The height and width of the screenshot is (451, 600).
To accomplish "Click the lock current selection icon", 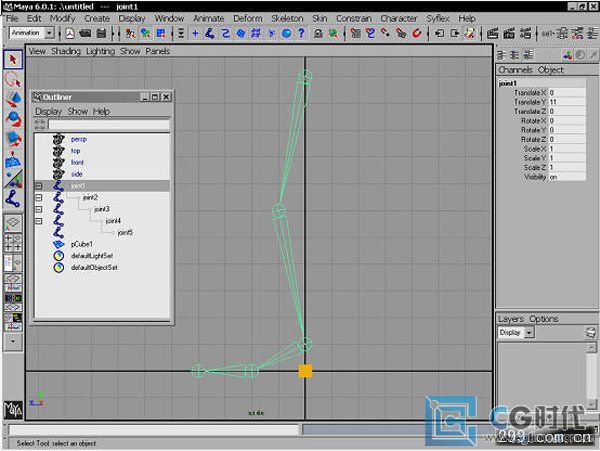I will tap(318, 34).
